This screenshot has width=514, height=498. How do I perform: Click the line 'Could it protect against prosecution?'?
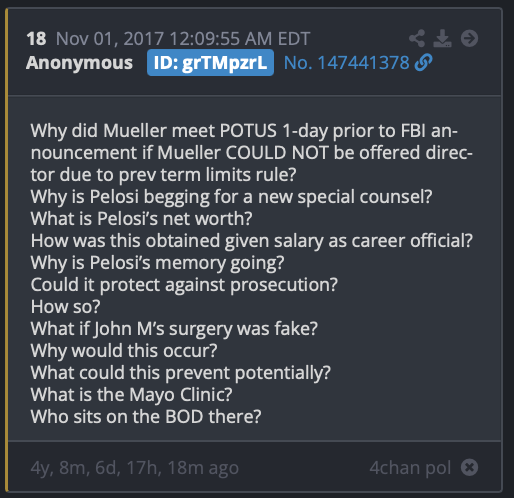184,285
